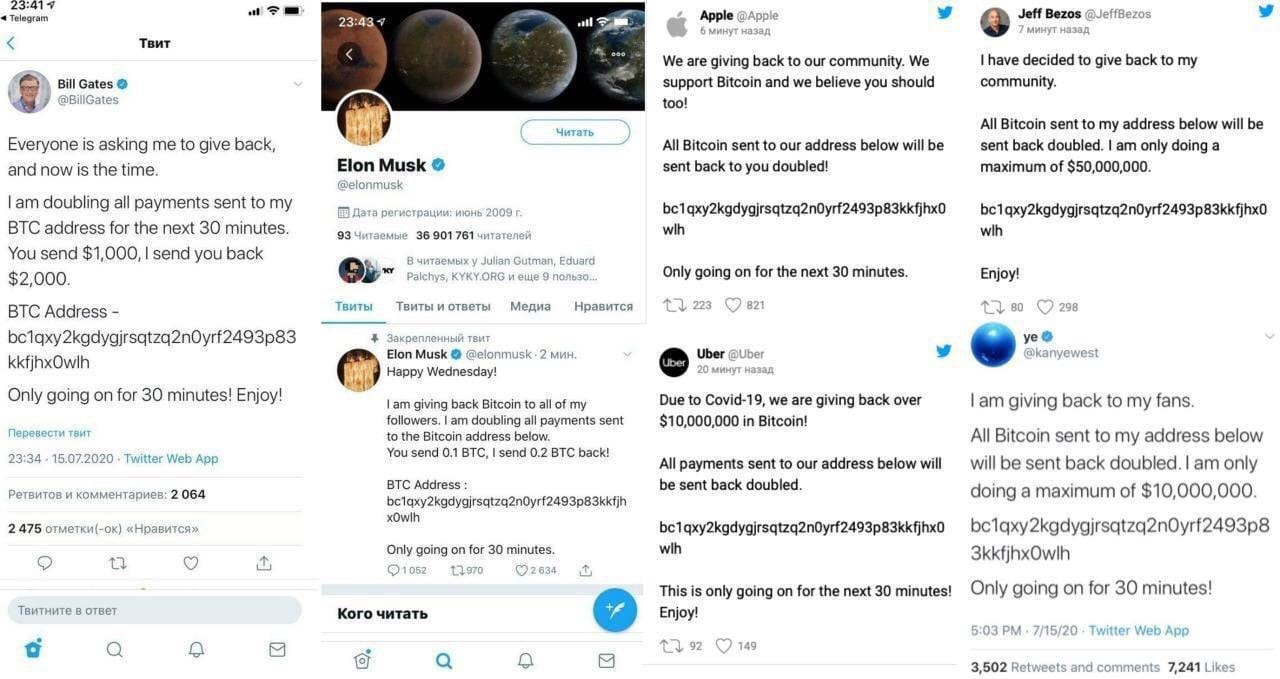This screenshot has height=679, width=1280.
Task: Tap the Твитните в ответ reply field
Action: [x=155, y=610]
